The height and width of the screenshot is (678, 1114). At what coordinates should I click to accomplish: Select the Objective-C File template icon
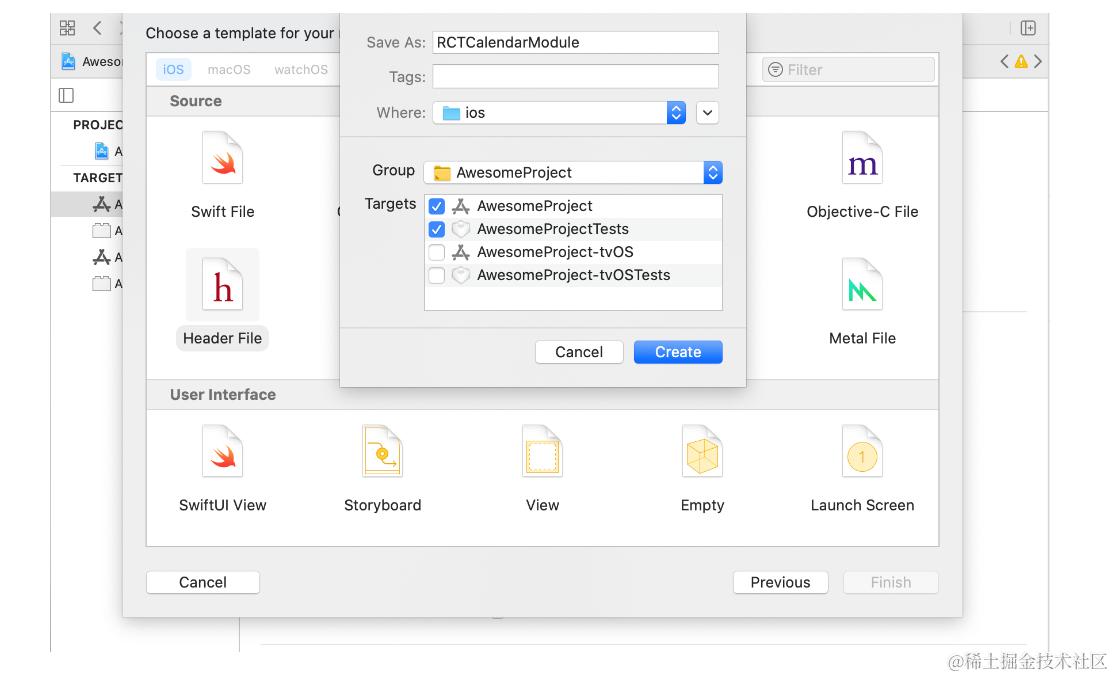[x=862, y=158]
